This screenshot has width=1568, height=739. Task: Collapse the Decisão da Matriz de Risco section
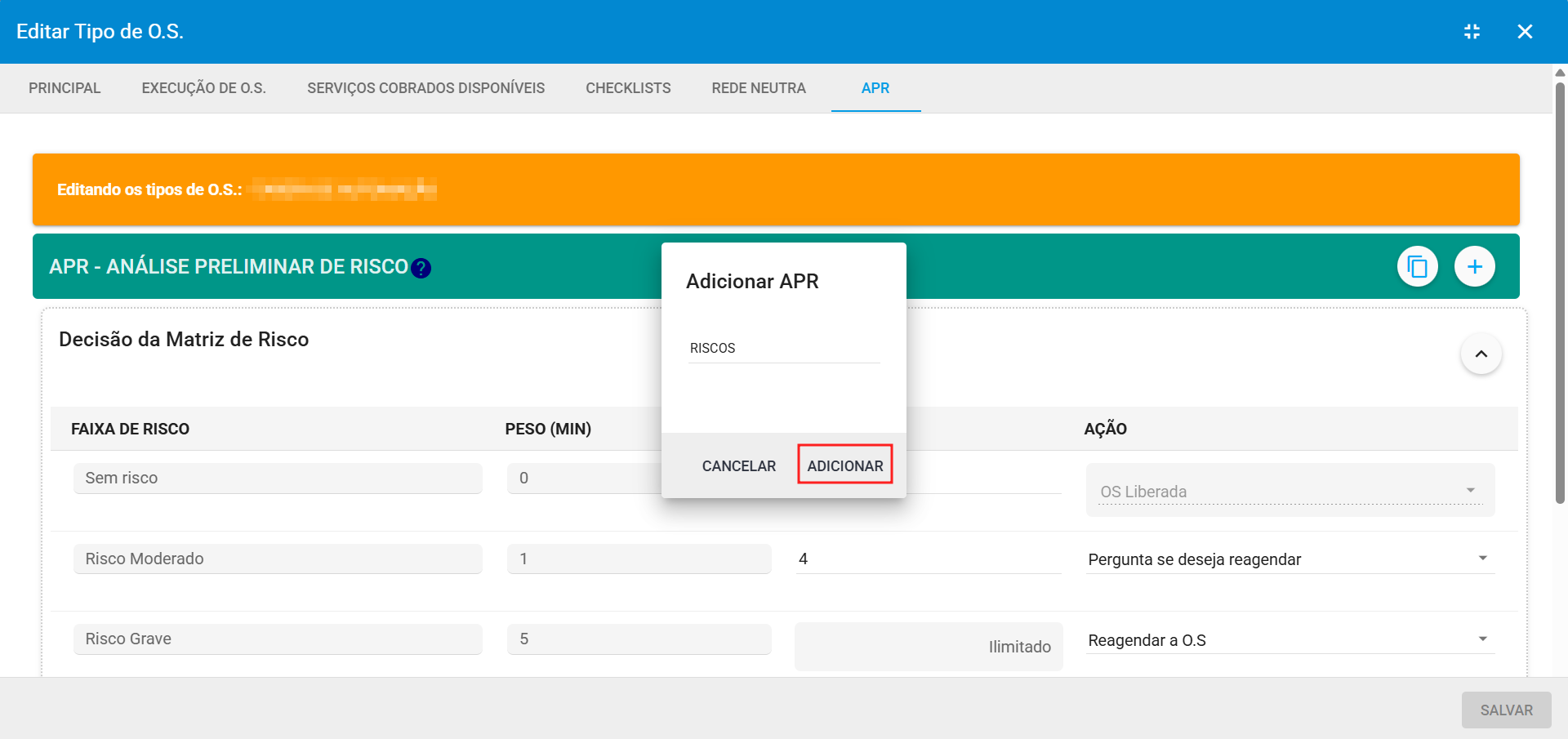coord(1481,354)
